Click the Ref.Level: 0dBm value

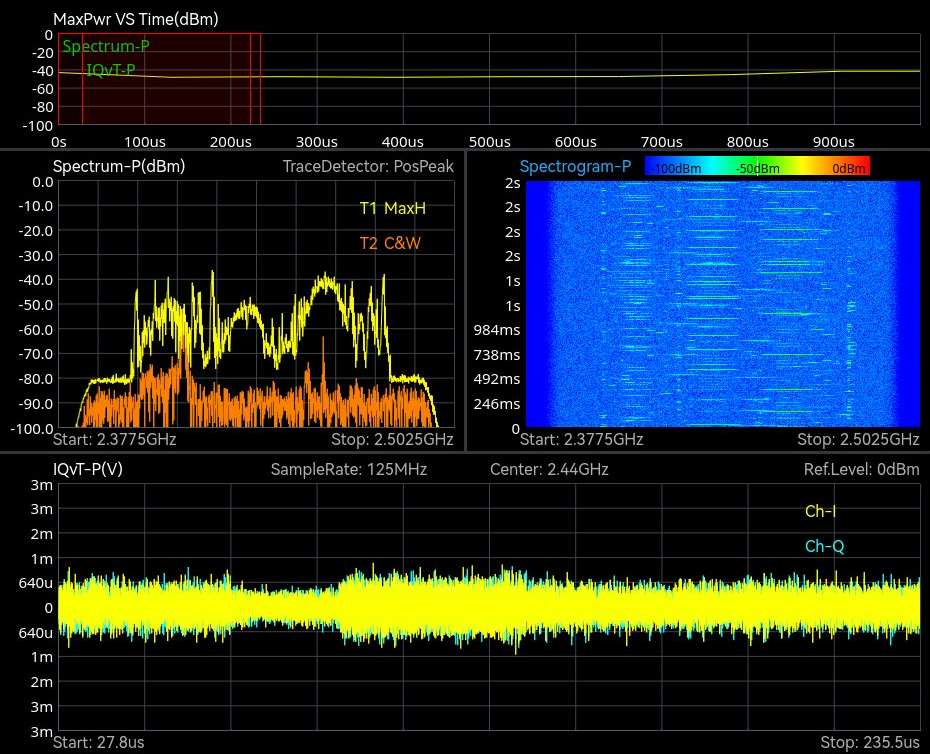(x=862, y=469)
